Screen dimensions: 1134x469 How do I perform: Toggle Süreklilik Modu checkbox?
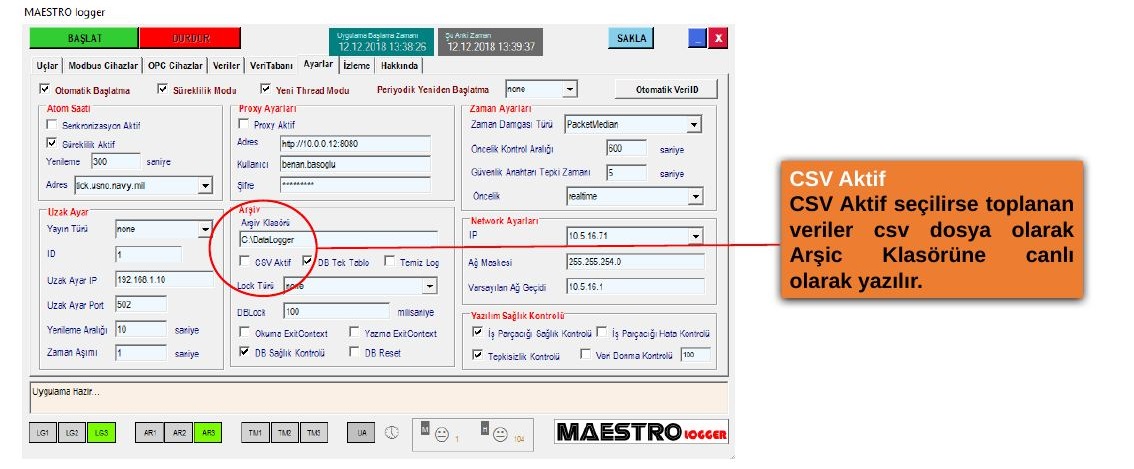coord(162,90)
